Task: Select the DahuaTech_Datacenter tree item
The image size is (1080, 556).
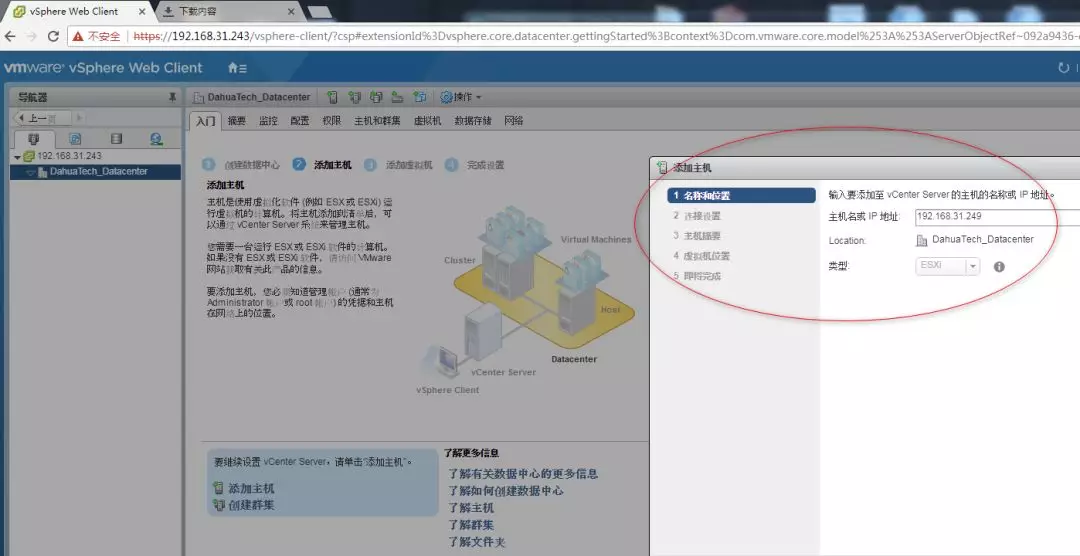Action: tap(96, 172)
